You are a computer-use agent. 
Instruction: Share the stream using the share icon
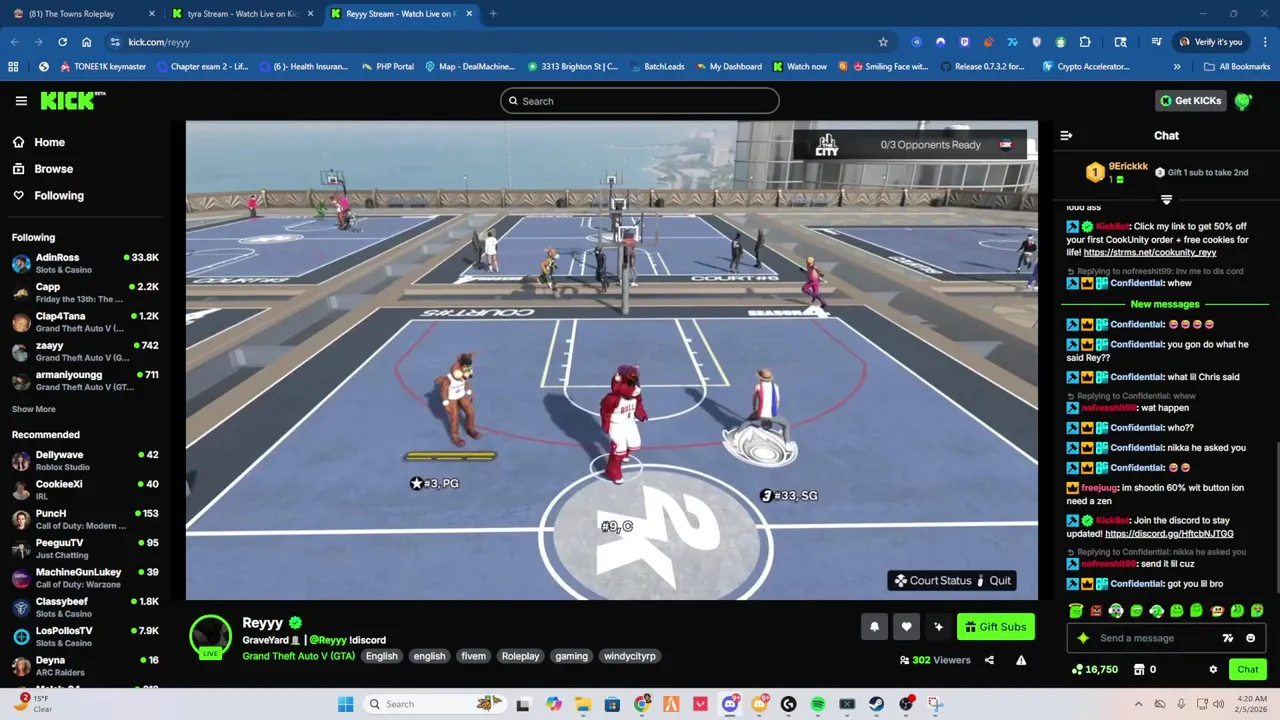pyautogui.click(x=989, y=660)
